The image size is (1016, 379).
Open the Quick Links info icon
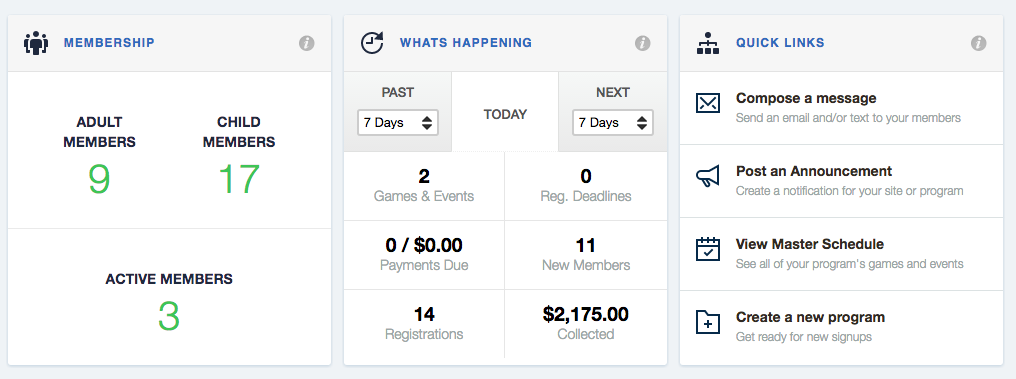(x=978, y=43)
